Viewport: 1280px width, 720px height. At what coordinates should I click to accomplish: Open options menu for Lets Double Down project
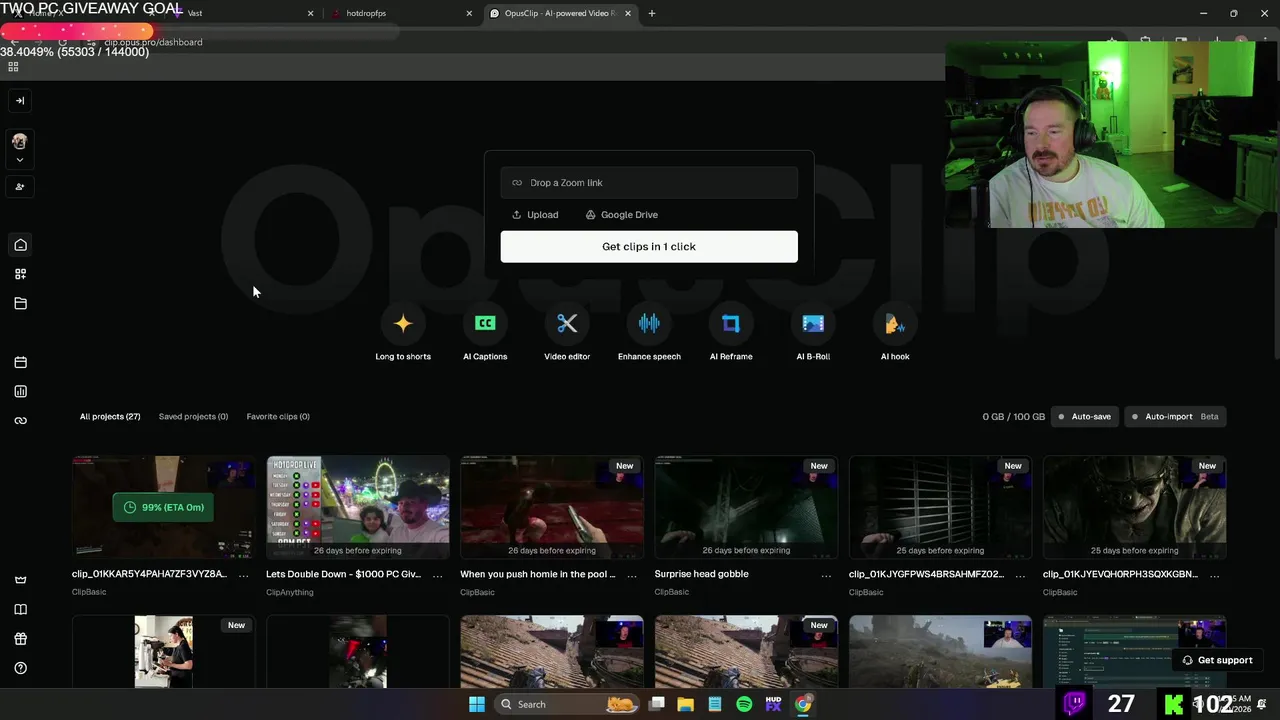pos(437,575)
